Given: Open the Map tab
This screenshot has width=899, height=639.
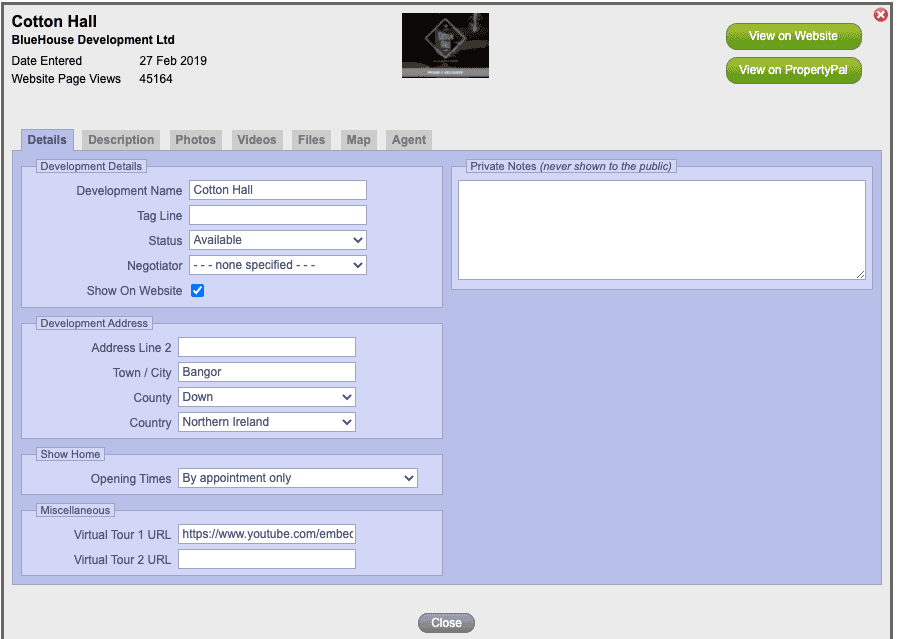Looking at the screenshot, I should pyautogui.click(x=358, y=140).
